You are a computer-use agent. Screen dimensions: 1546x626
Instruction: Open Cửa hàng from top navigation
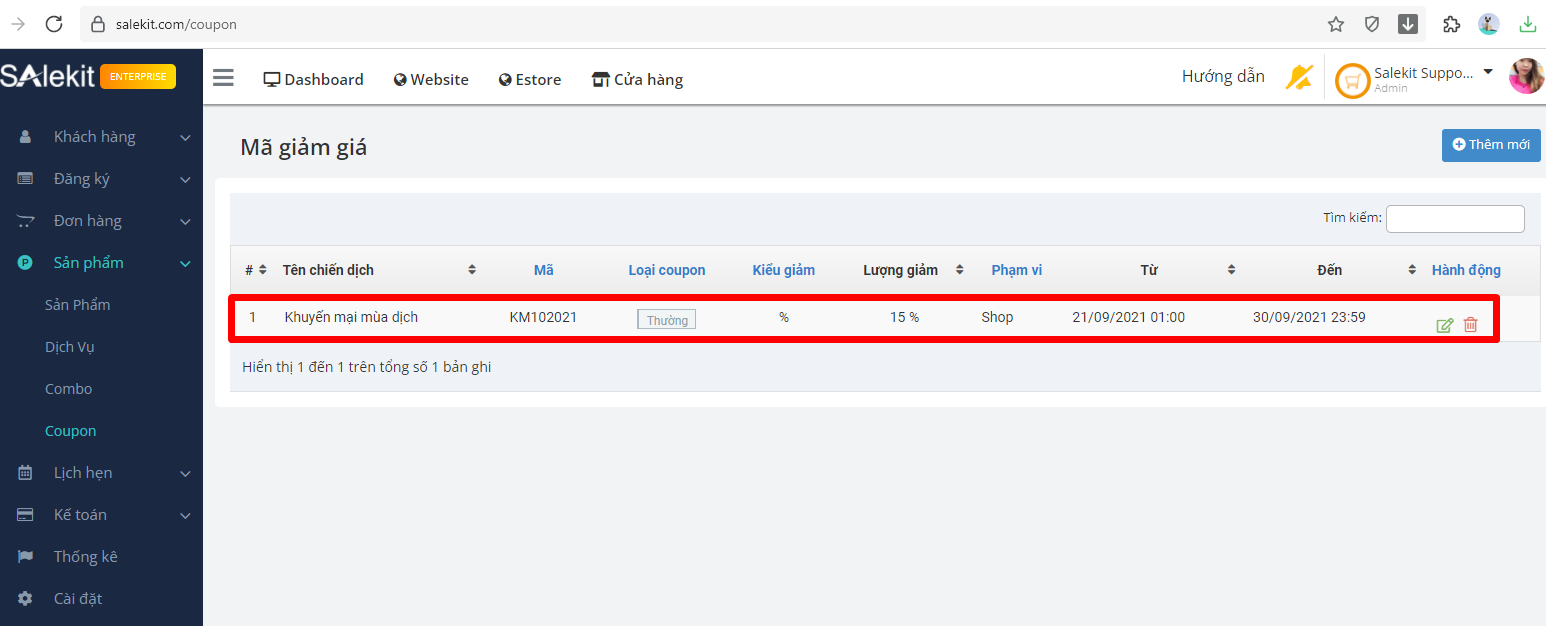click(x=637, y=79)
